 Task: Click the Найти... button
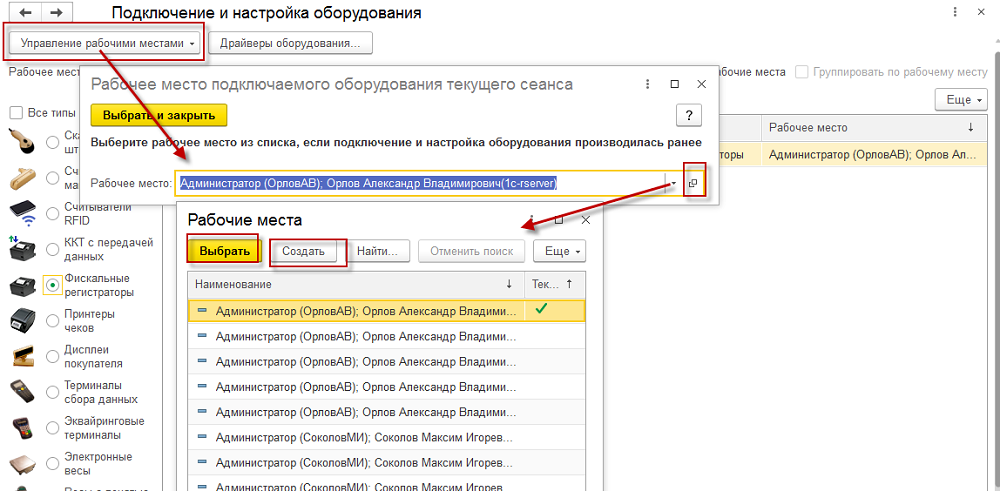[x=378, y=251]
